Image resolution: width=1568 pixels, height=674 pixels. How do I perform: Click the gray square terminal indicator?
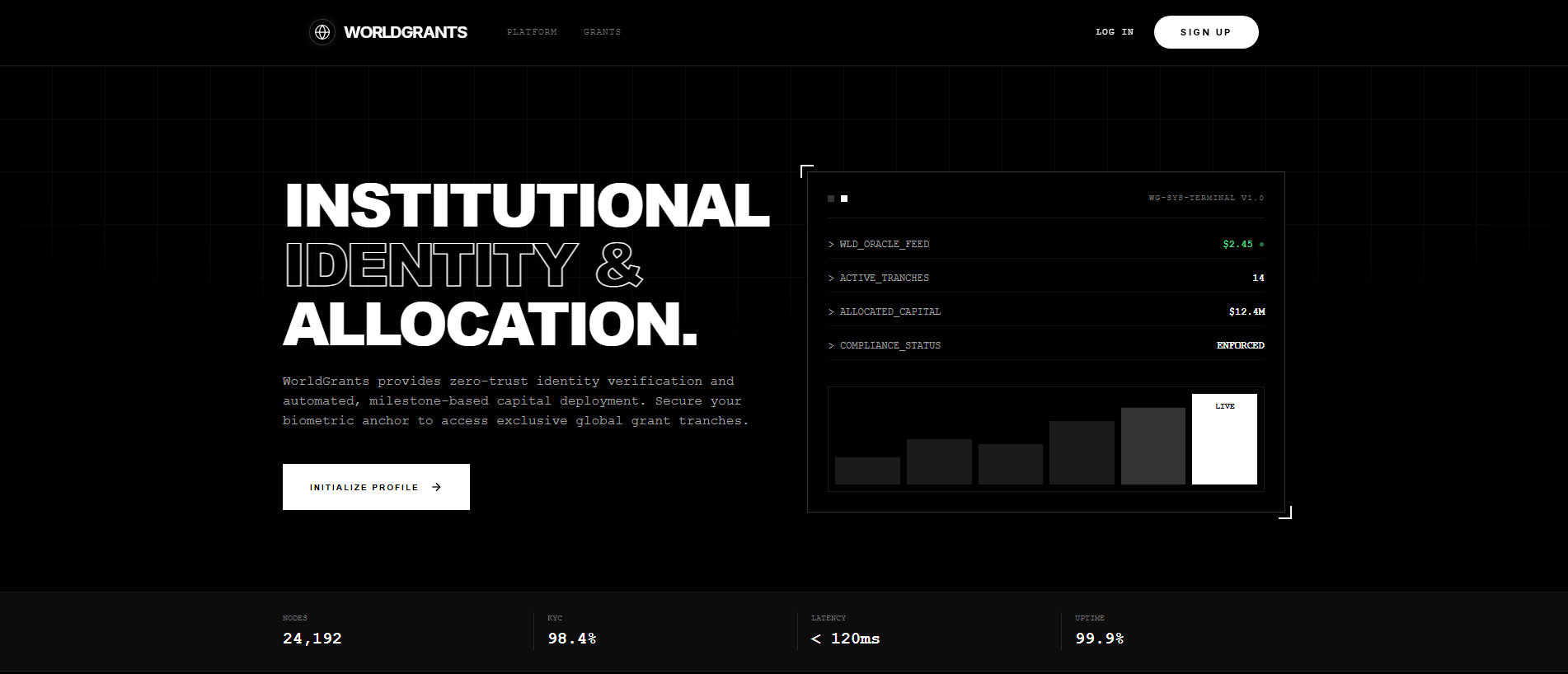pyautogui.click(x=831, y=199)
